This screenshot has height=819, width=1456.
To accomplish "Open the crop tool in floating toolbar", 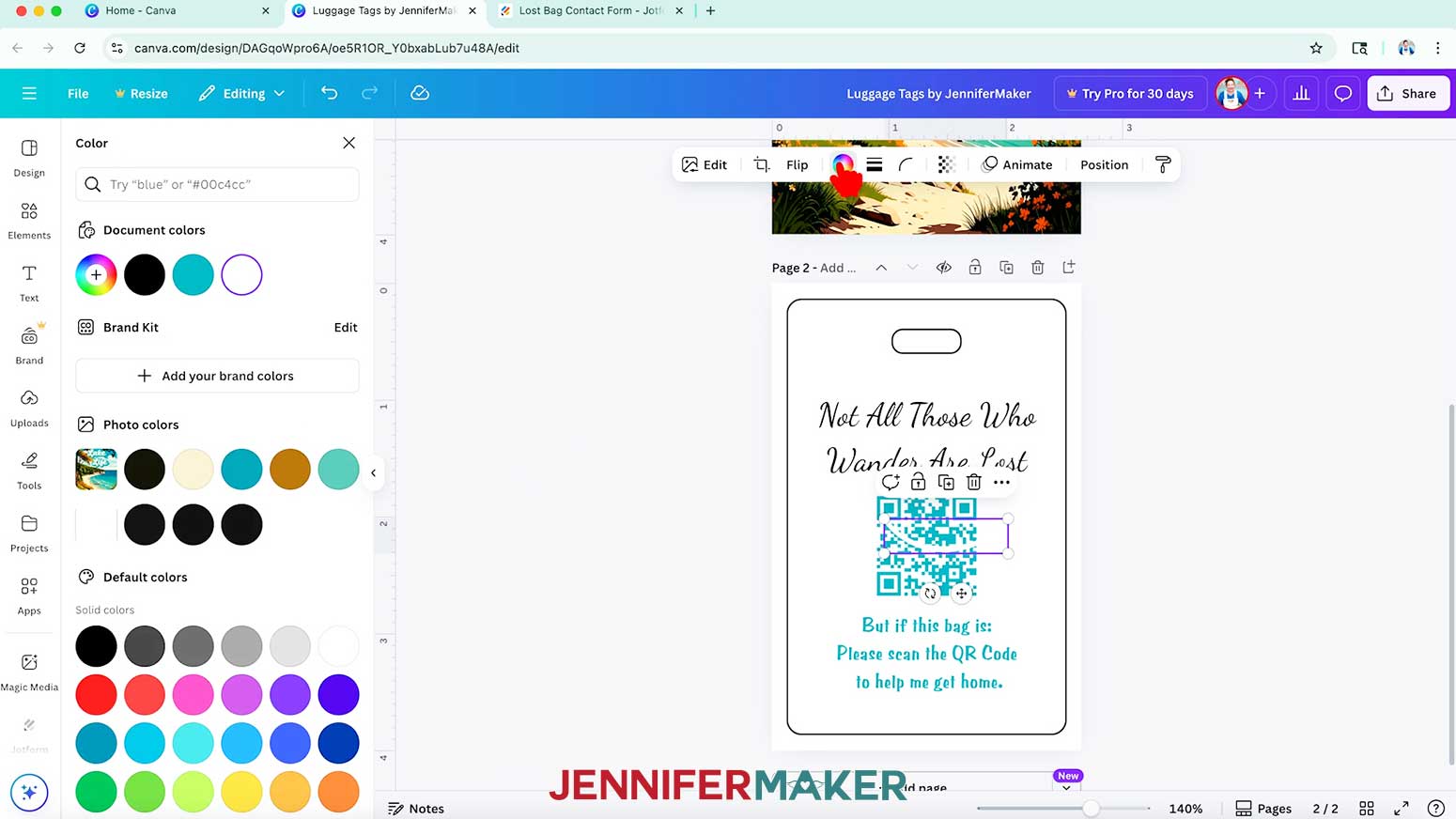I will [x=762, y=164].
